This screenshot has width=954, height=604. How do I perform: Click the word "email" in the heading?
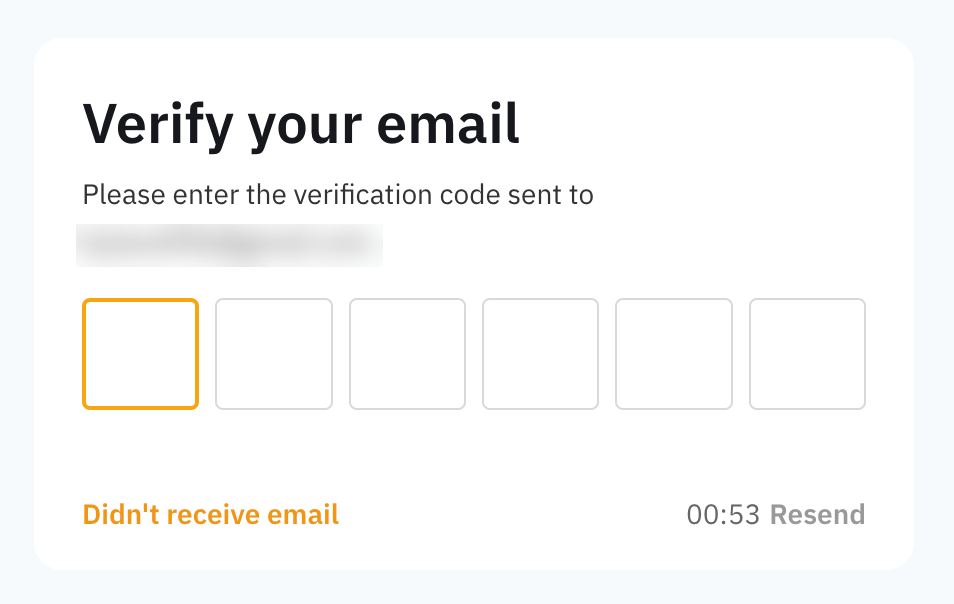click(x=448, y=124)
